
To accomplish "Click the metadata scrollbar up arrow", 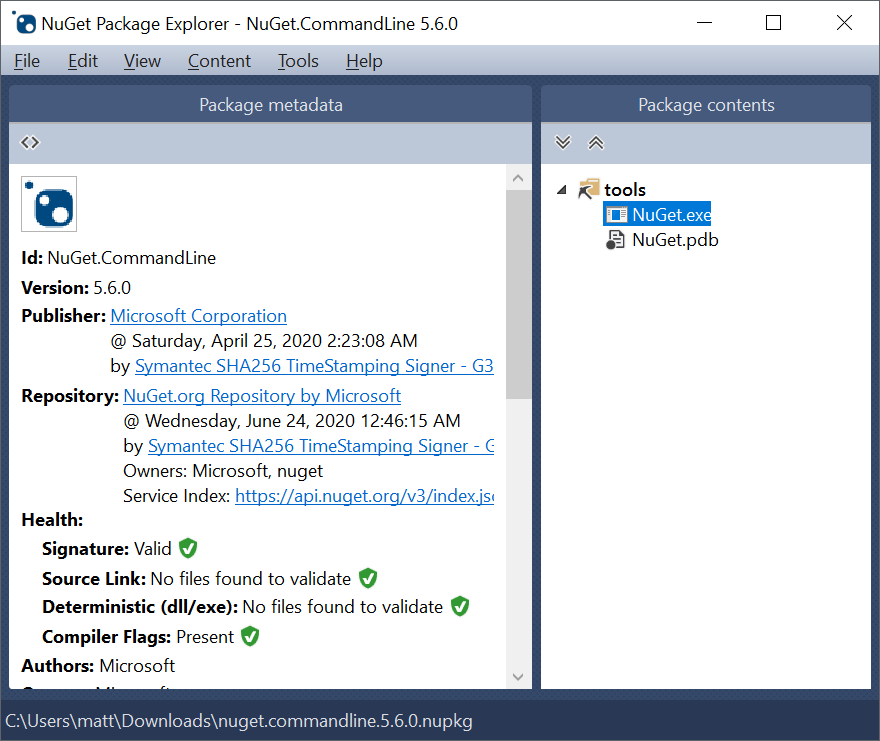I will (518, 178).
